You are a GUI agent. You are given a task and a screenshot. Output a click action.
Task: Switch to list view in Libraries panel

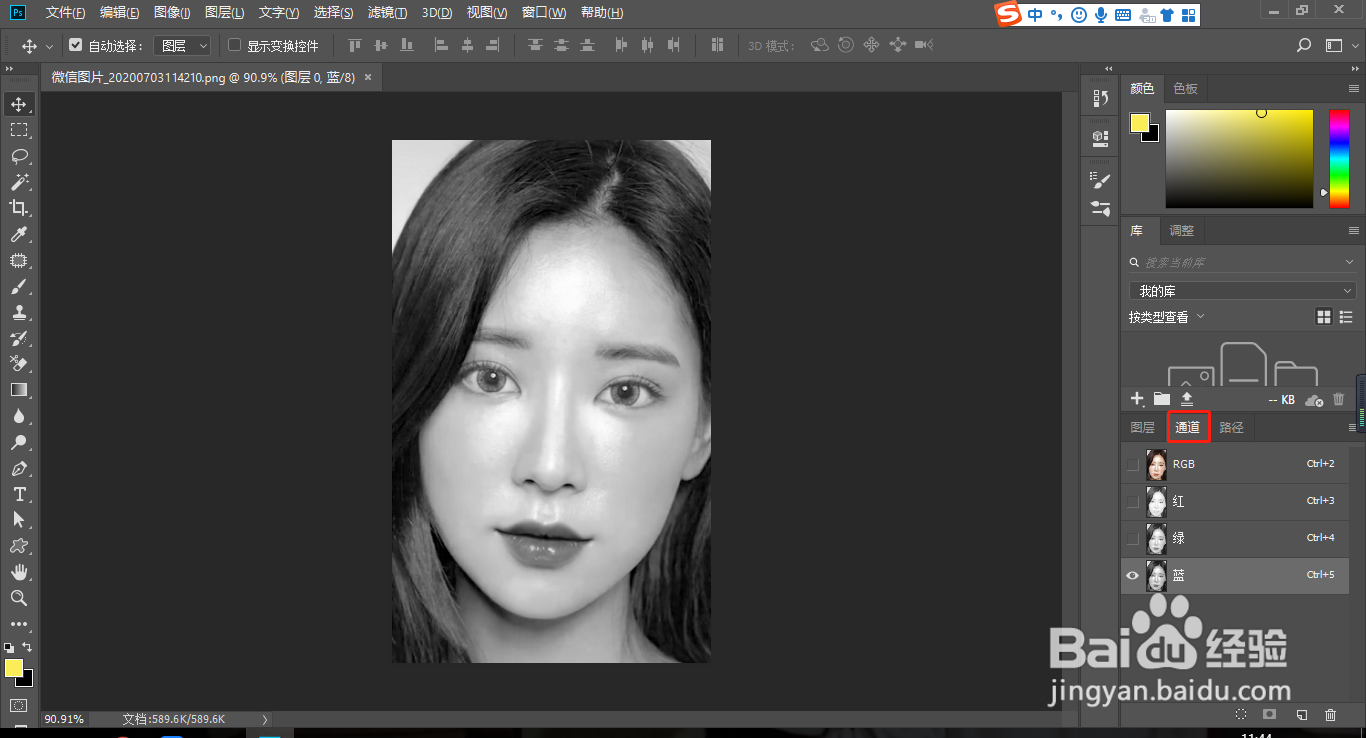(x=1345, y=317)
